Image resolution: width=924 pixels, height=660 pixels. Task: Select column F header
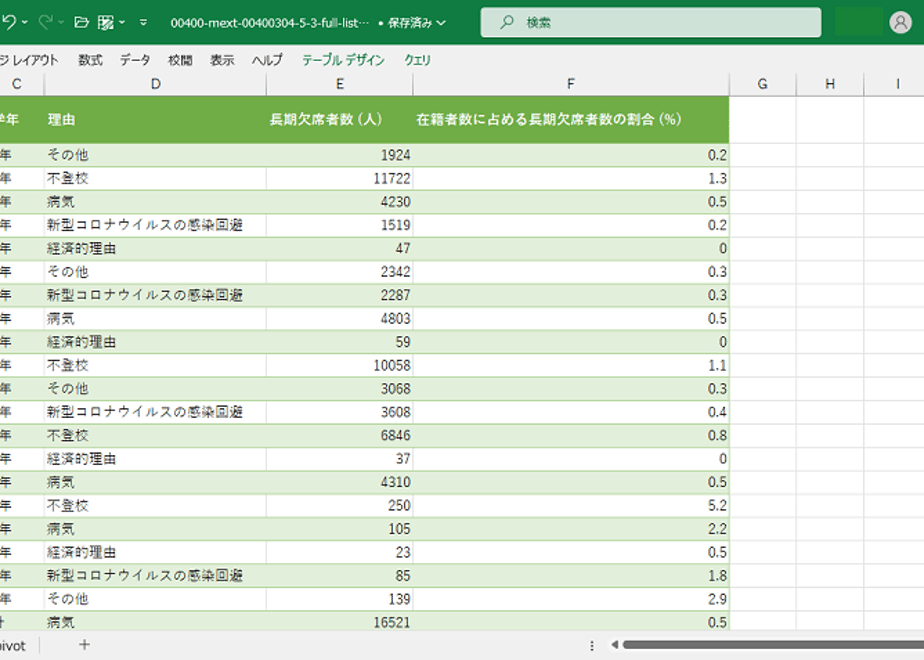point(570,84)
